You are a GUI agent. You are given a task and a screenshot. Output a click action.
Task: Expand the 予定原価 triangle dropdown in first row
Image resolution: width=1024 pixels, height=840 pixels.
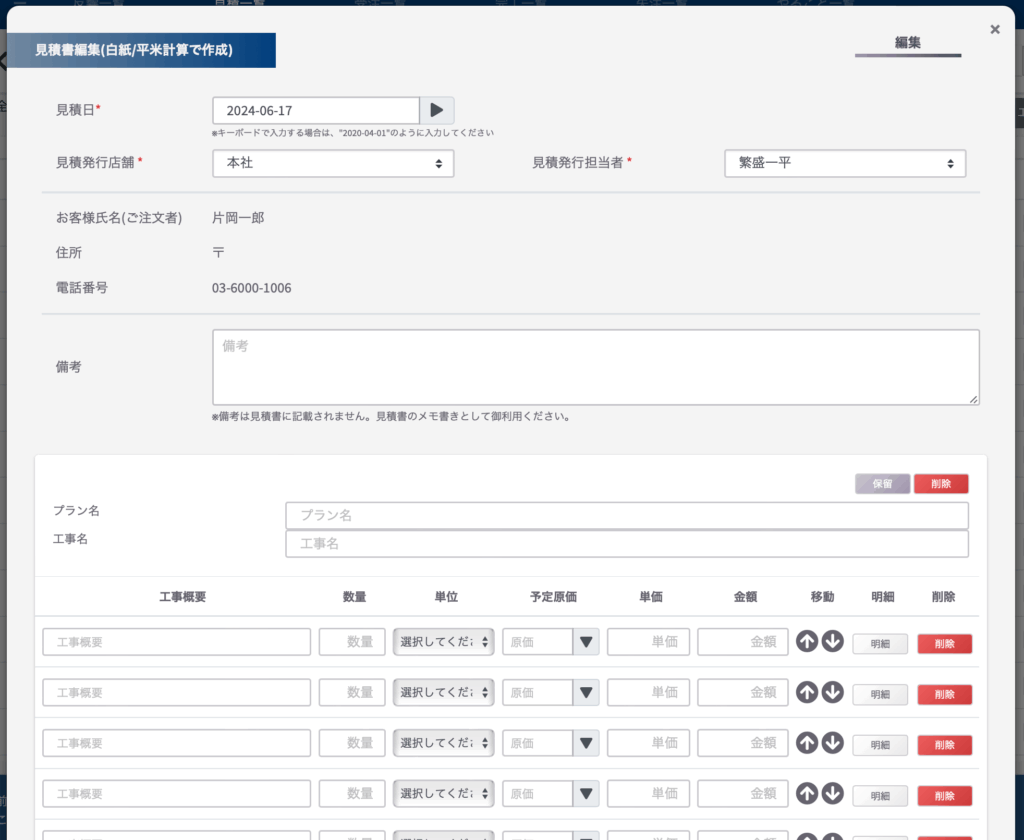pyautogui.click(x=586, y=642)
